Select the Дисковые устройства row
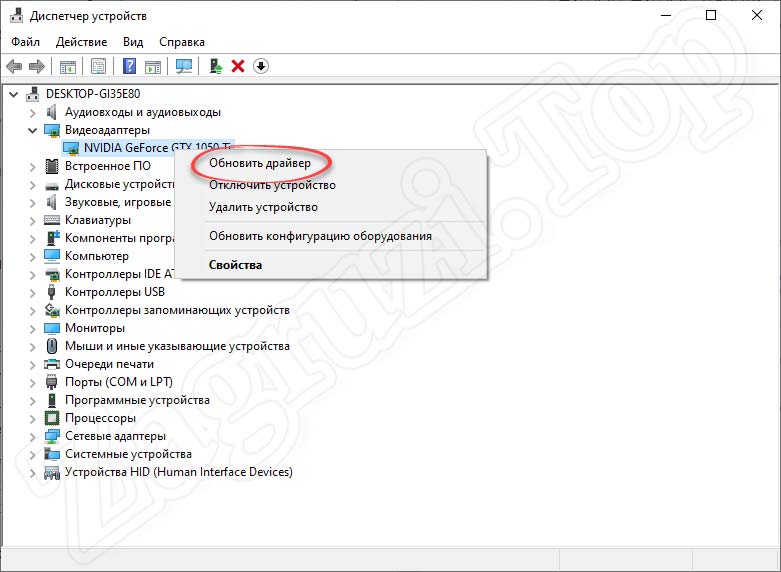Image resolution: width=781 pixels, height=572 pixels. point(120,184)
